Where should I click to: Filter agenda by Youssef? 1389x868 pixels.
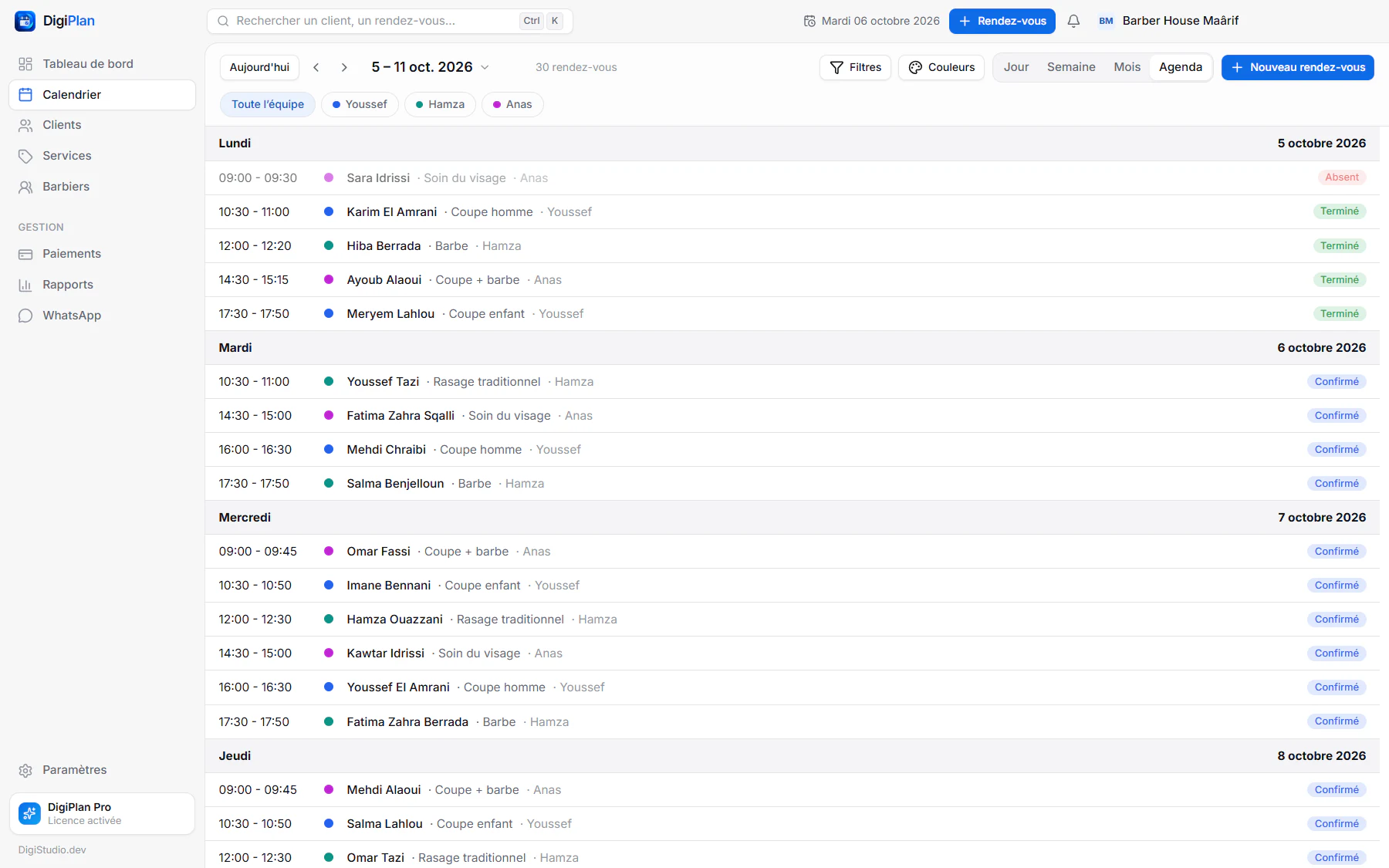pos(360,104)
